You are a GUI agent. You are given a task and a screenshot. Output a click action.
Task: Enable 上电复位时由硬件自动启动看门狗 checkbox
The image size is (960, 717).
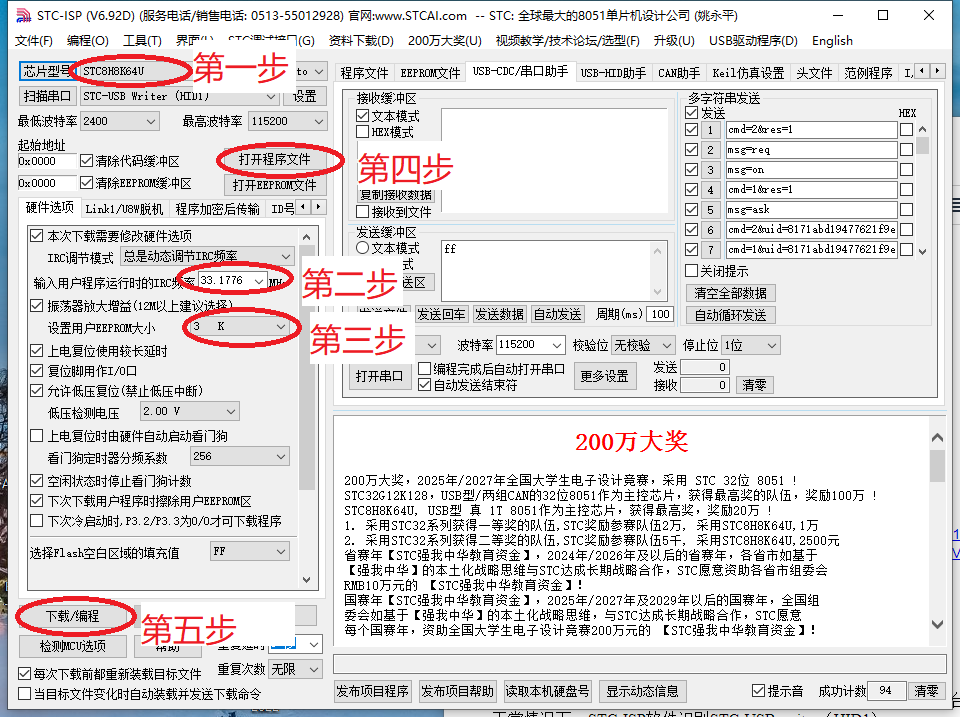coord(37,436)
